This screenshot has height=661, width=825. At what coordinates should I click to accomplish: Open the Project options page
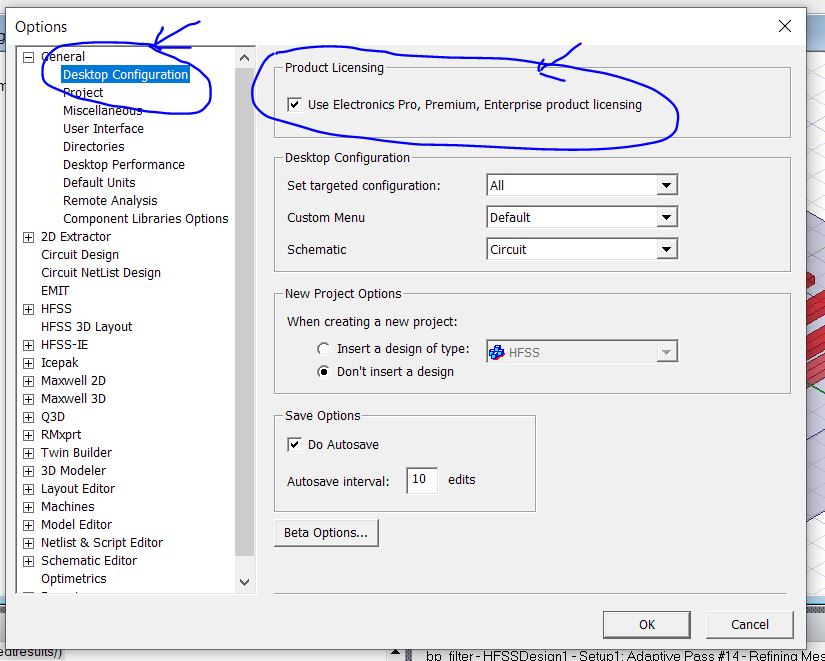[83, 93]
